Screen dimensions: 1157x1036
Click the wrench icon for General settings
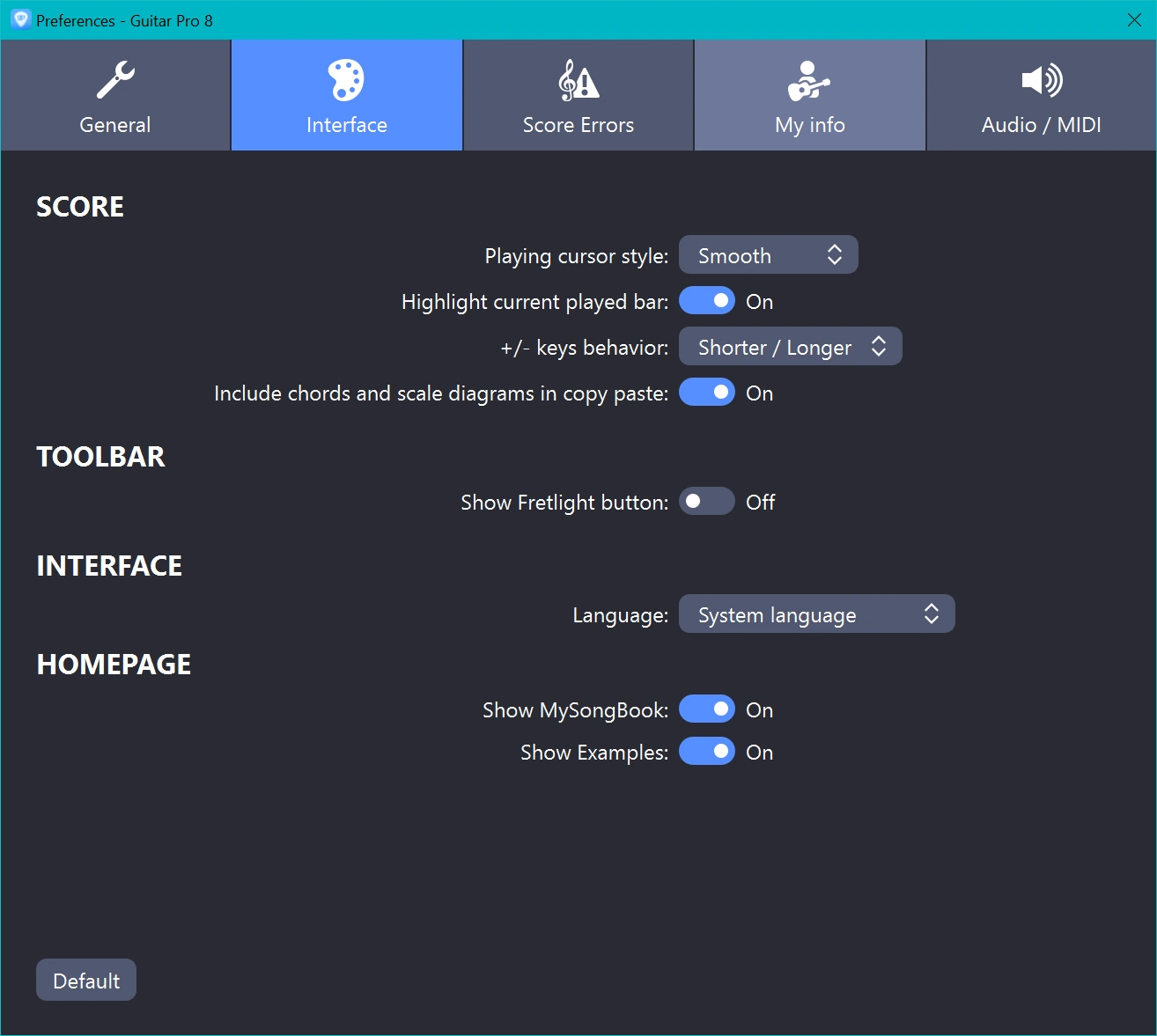coord(115,80)
